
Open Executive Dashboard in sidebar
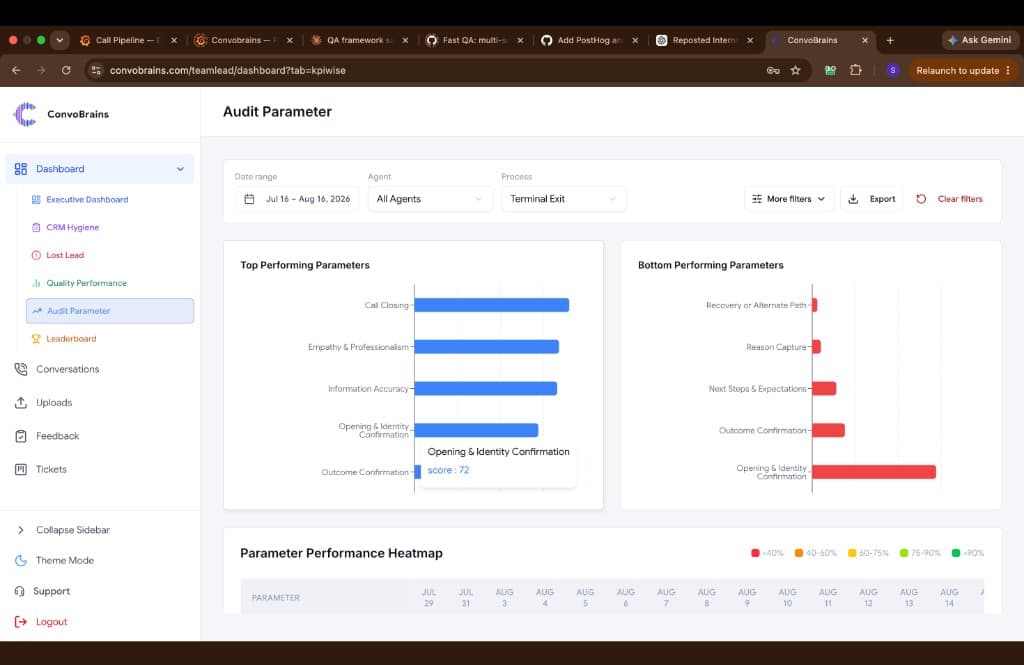point(87,199)
